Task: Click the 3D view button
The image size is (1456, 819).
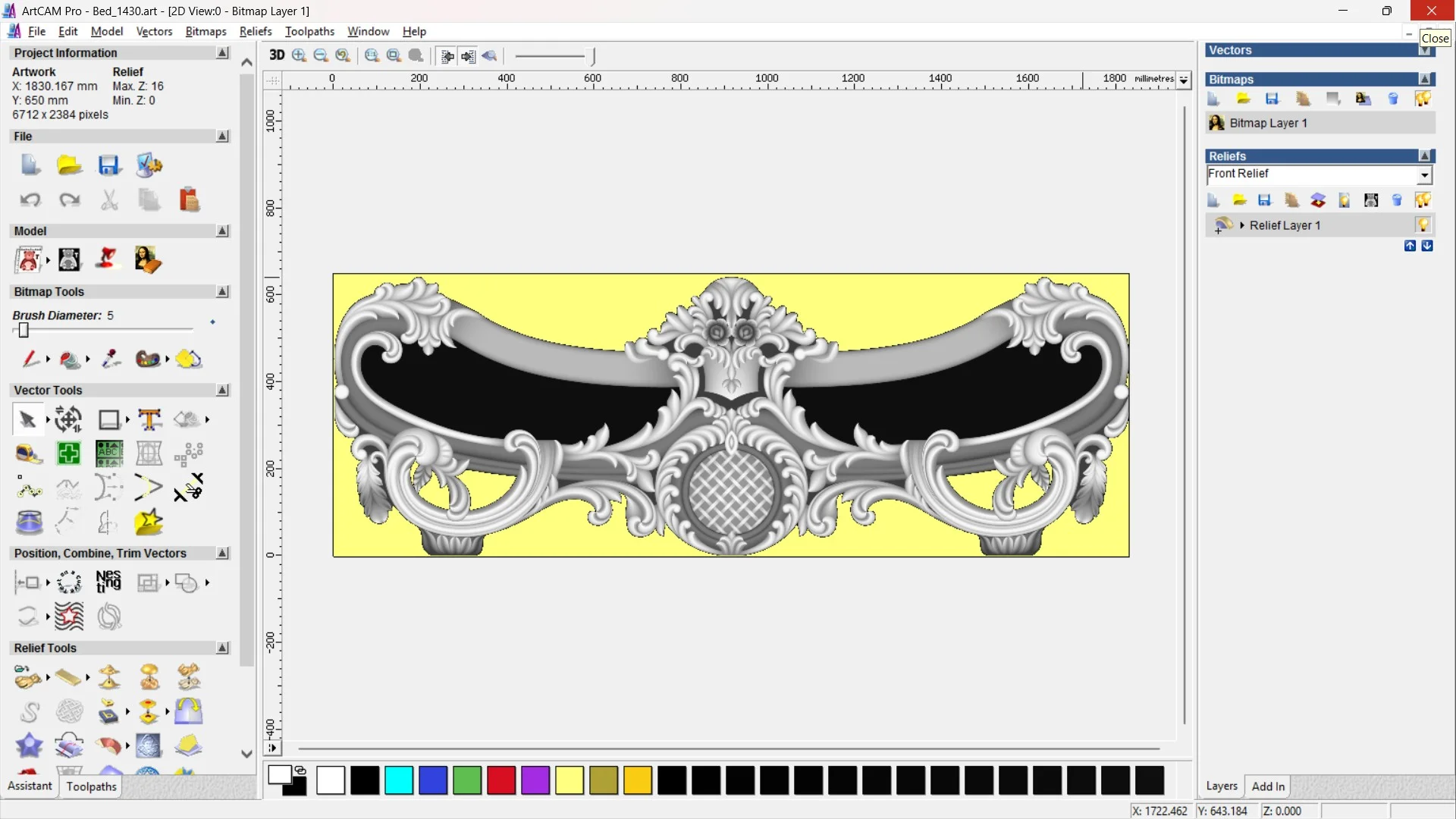Action: 277,55
